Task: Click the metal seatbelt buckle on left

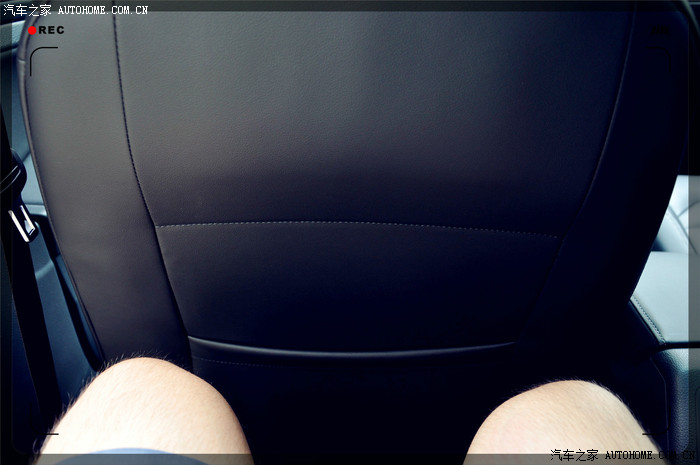Action: [22, 220]
